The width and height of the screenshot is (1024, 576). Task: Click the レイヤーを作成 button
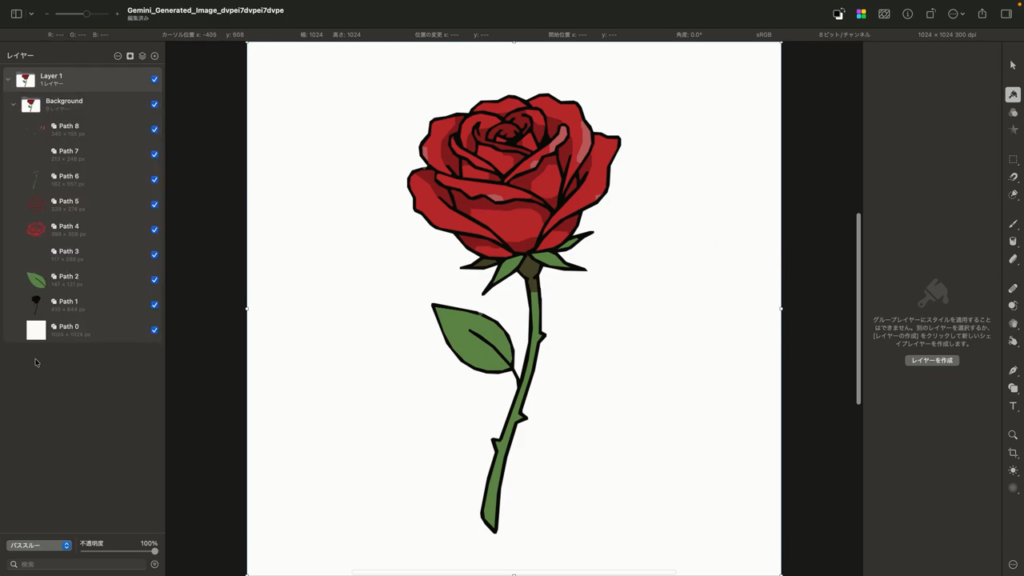click(932, 360)
